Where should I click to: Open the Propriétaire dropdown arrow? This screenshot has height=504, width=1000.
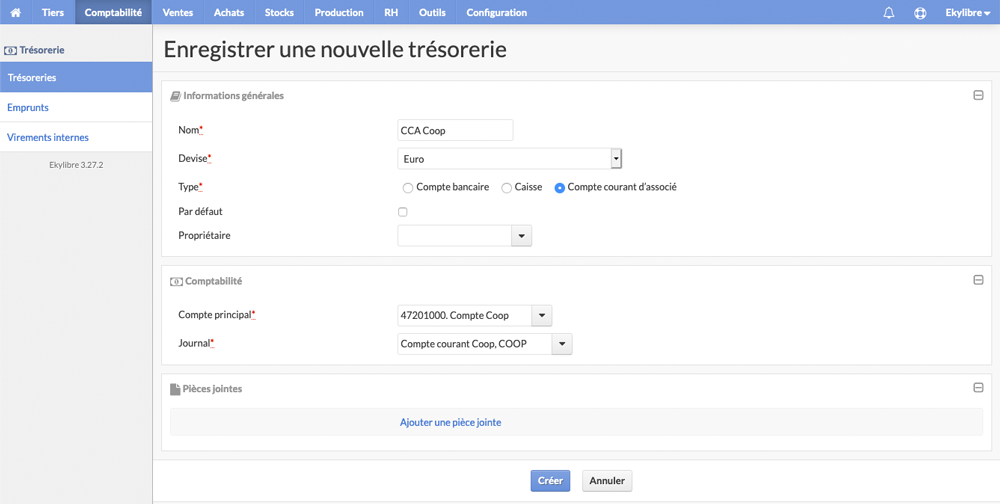(x=521, y=235)
